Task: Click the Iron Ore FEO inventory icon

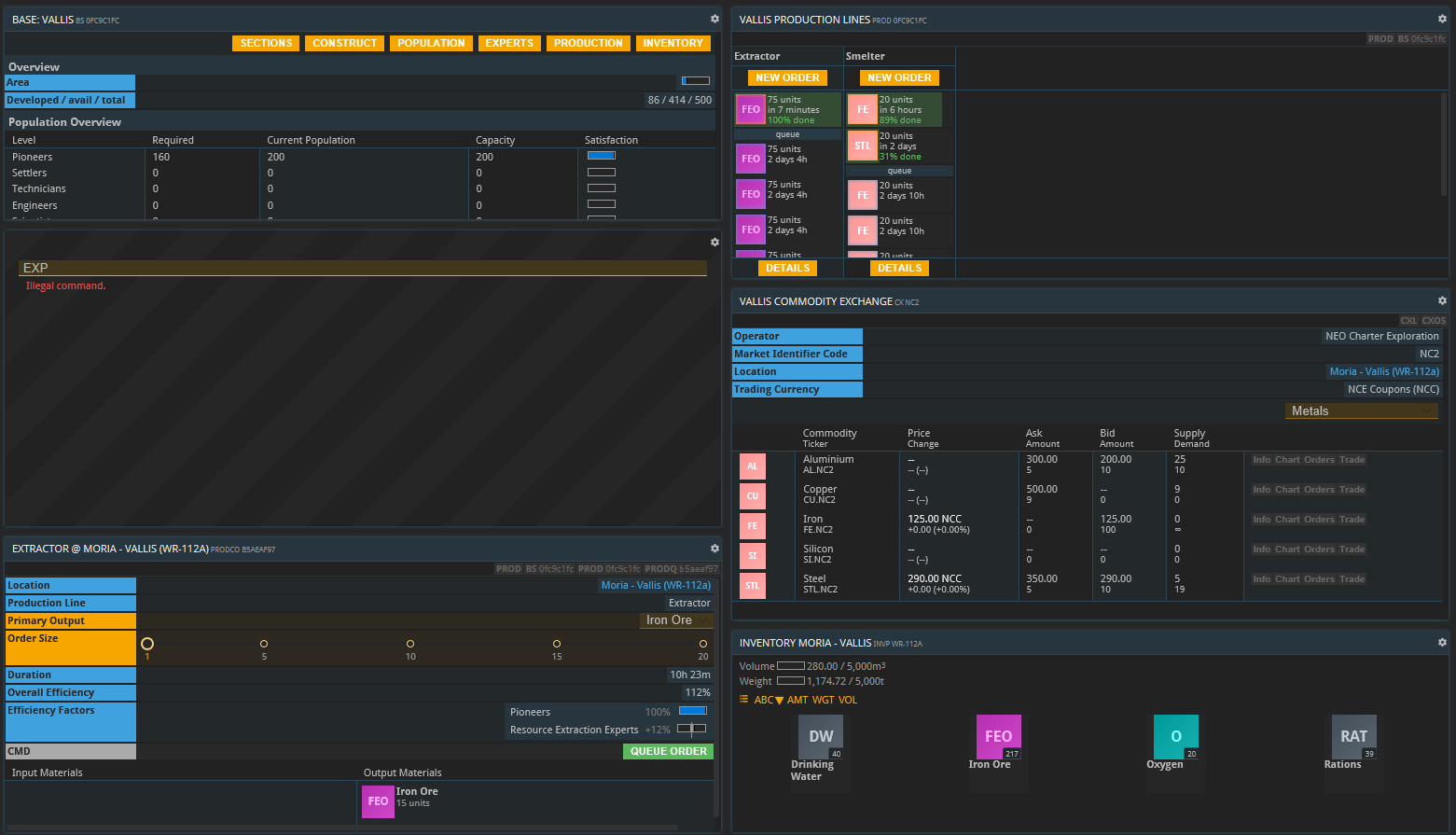Action: [998, 736]
